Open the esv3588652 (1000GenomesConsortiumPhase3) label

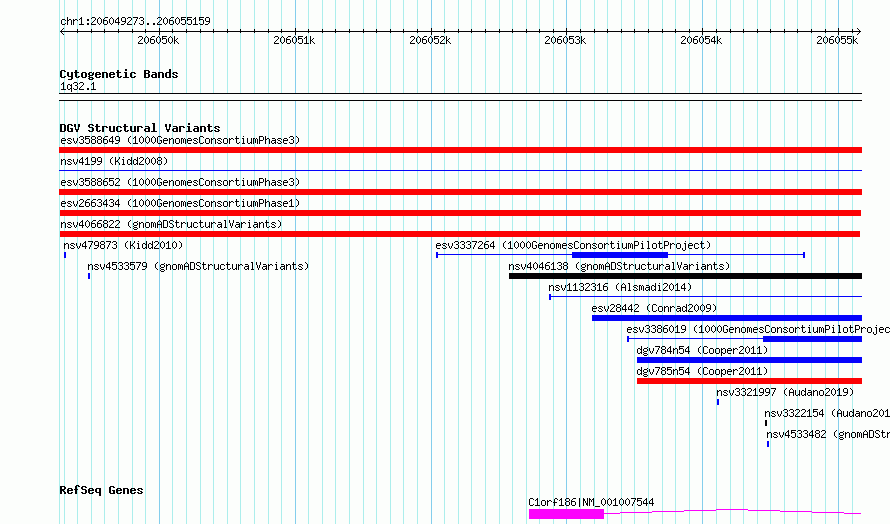(x=180, y=182)
